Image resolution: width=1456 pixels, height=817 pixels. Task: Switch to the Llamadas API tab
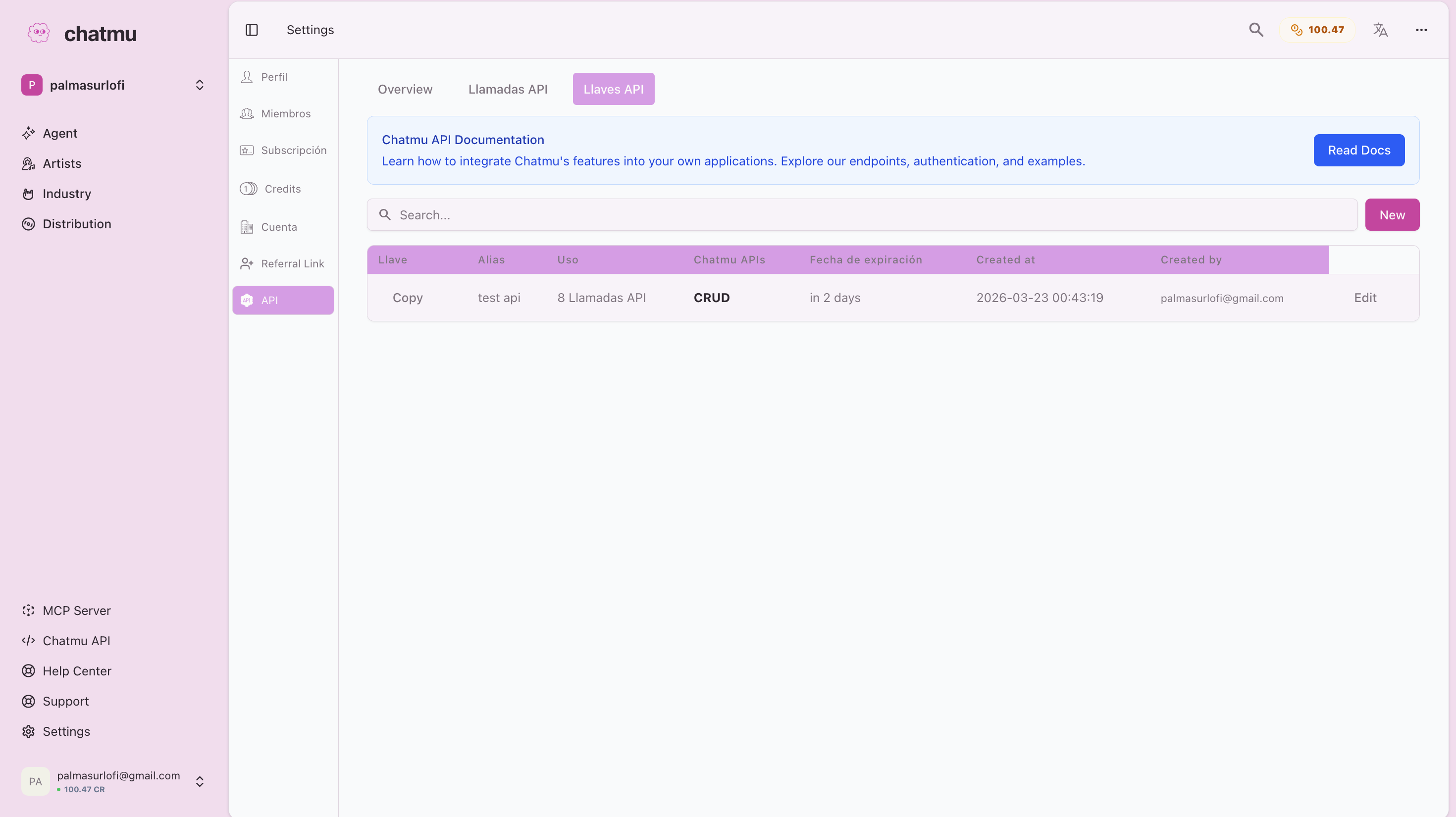pos(508,89)
